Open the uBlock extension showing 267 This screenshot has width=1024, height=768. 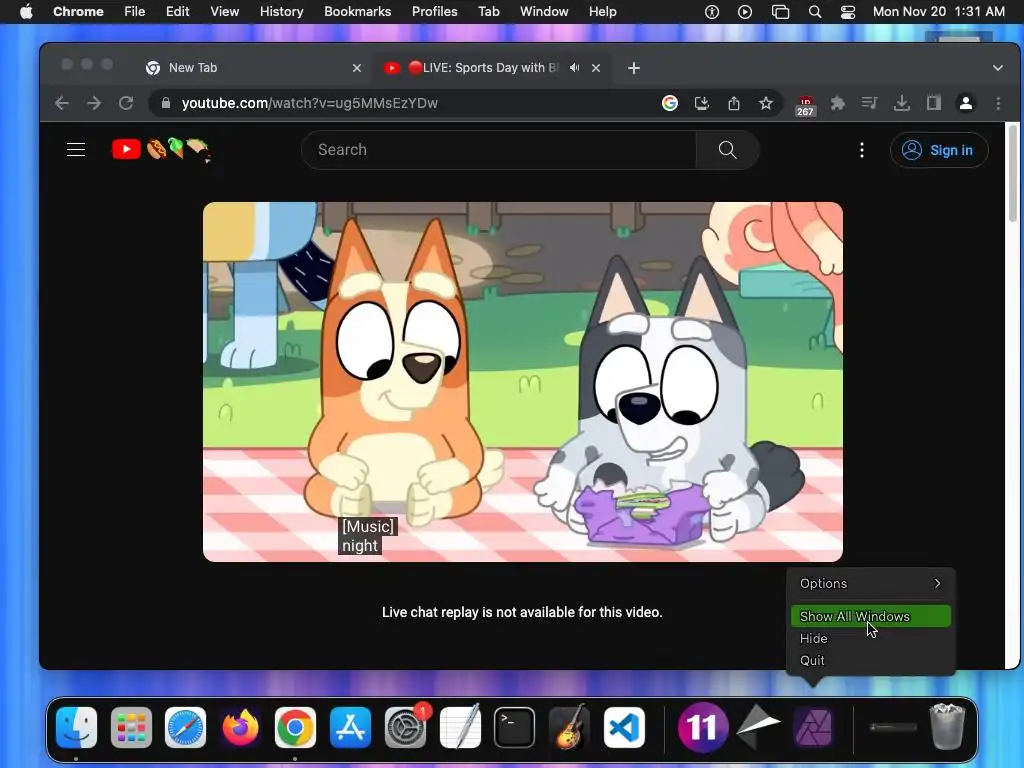tap(805, 105)
